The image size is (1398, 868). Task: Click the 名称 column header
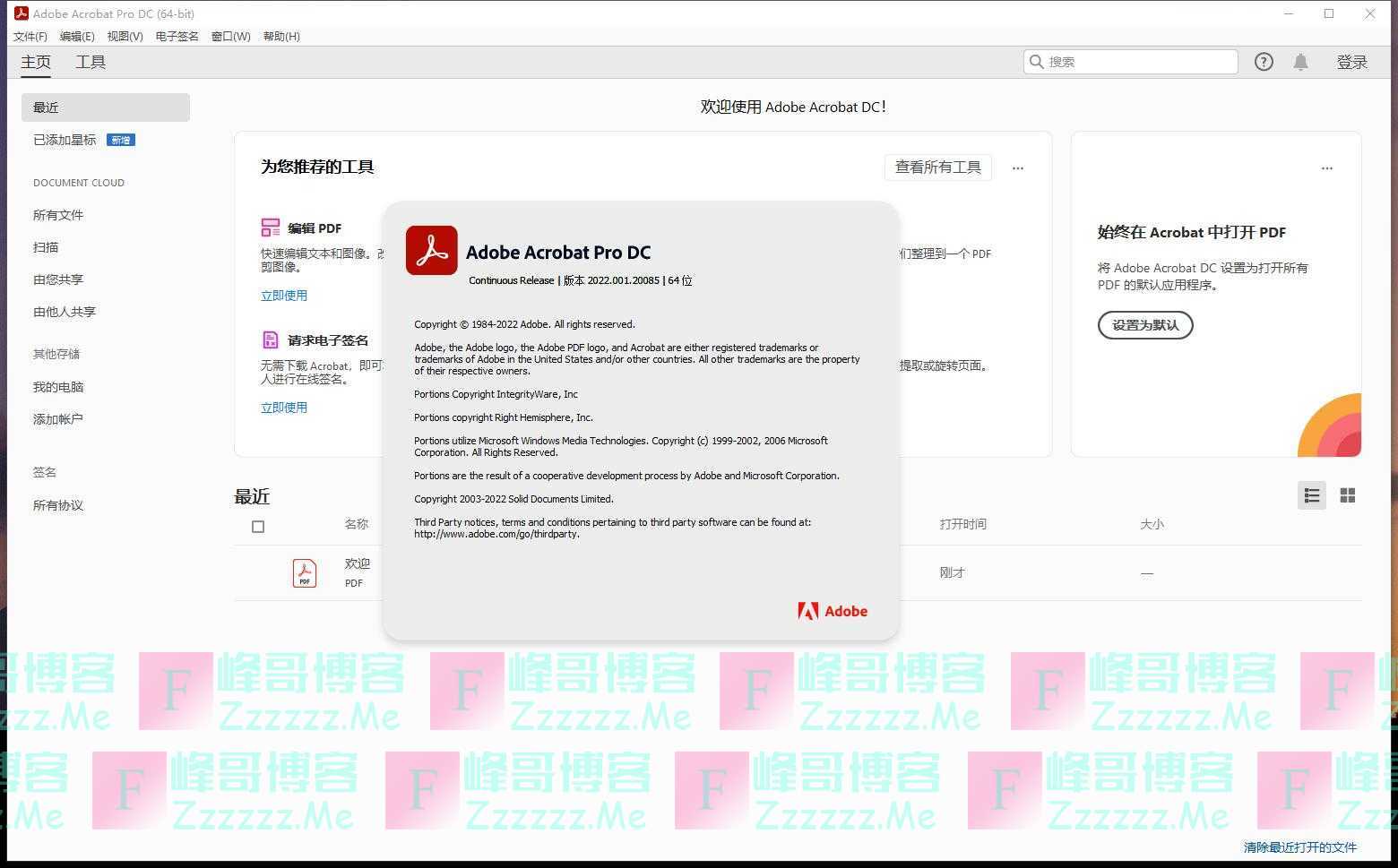pos(357,524)
